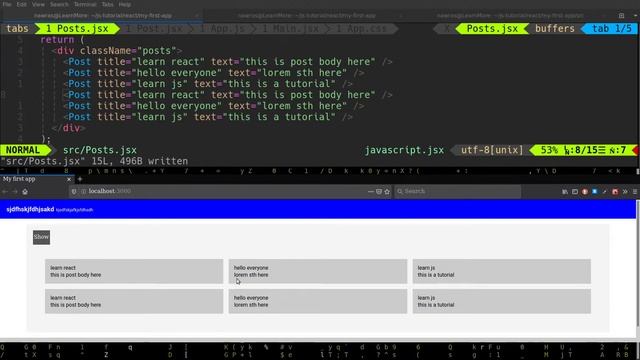
Task: Click the closing </div> code line
Action: coord(69,128)
